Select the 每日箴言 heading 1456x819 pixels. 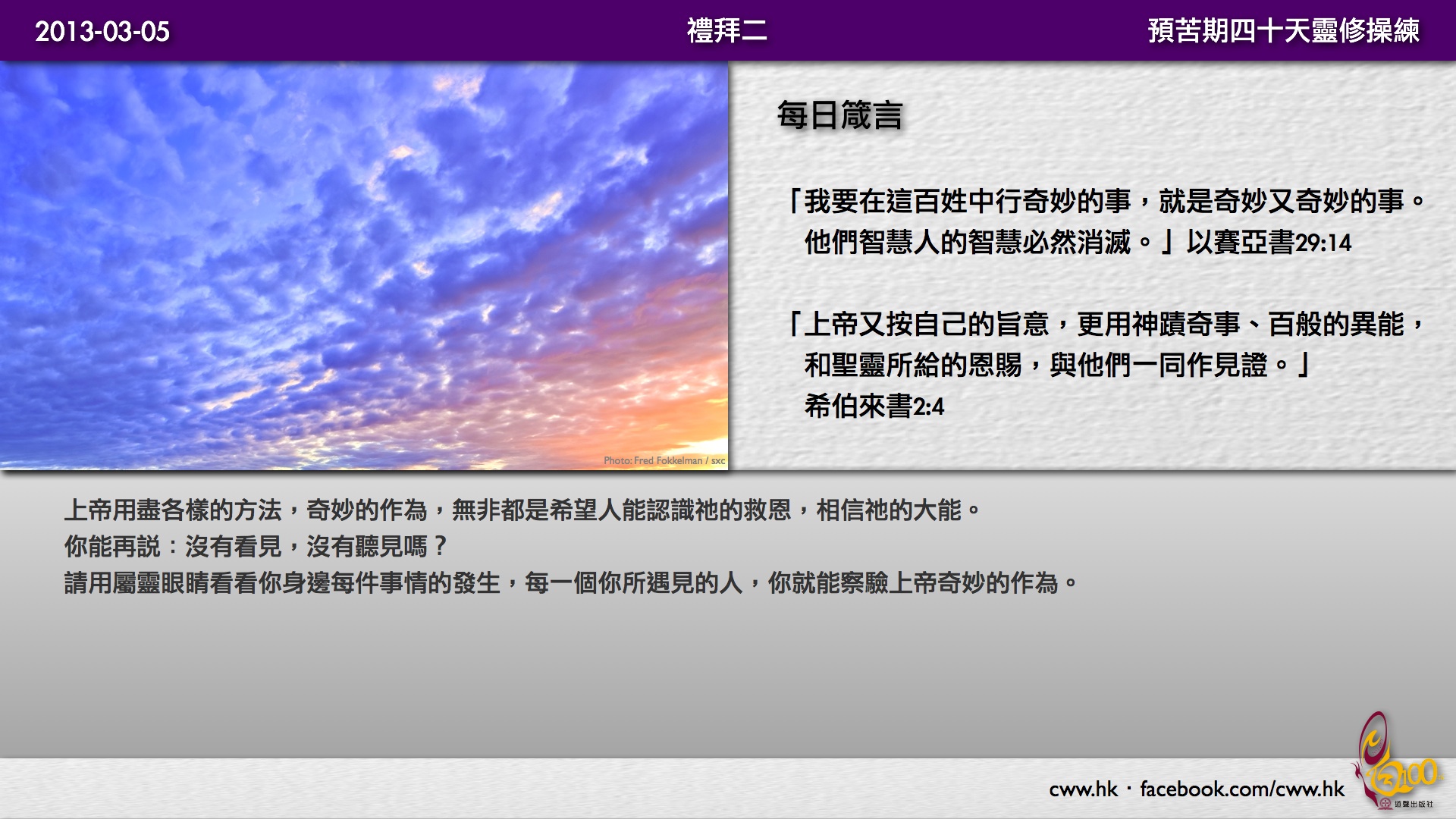(x=839, y=115)
